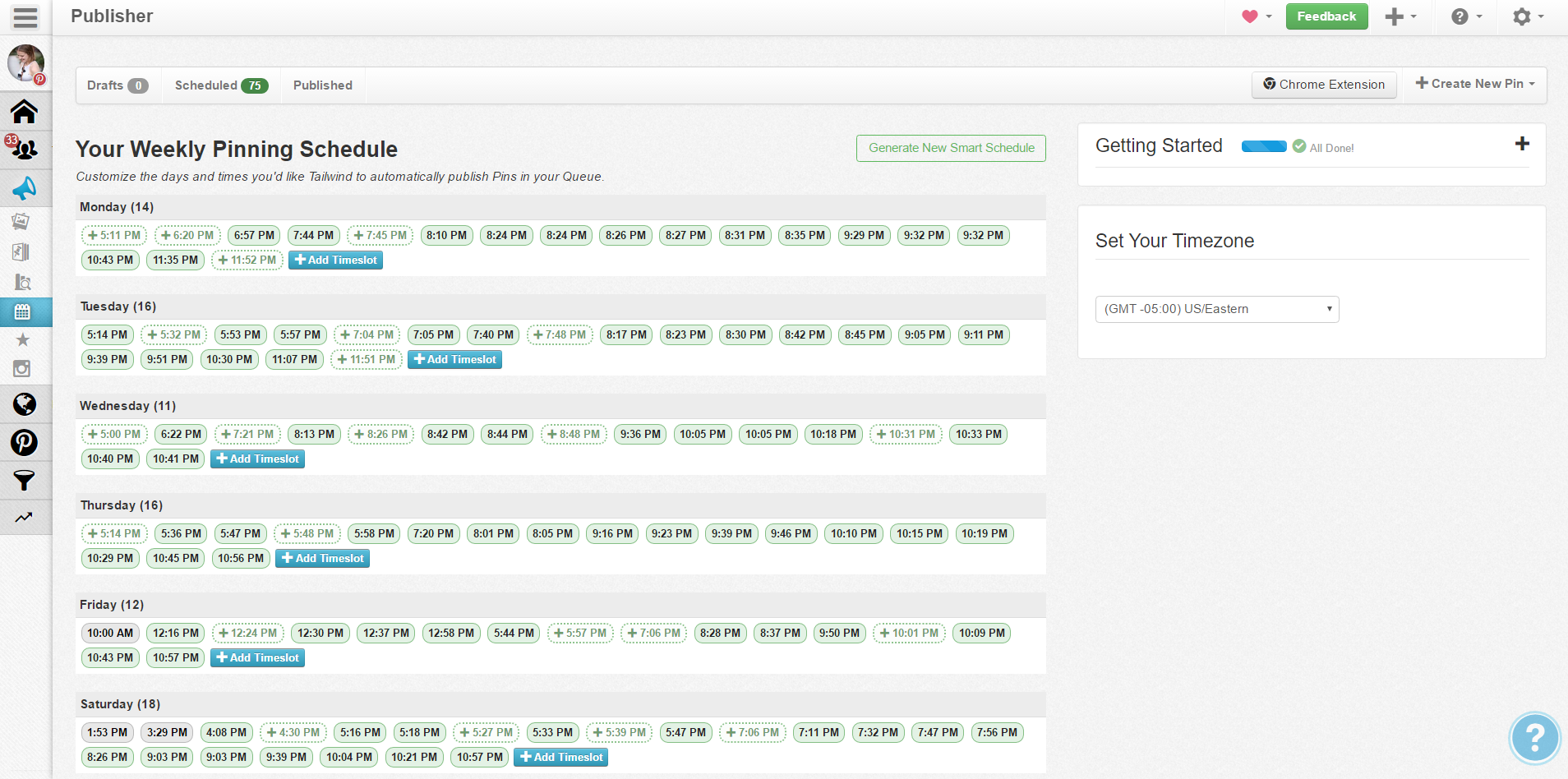Screen dimensions: 1568x779
Task: Enable suggested 5:48 PM slot on Thursday
Action: click(307, 533)
